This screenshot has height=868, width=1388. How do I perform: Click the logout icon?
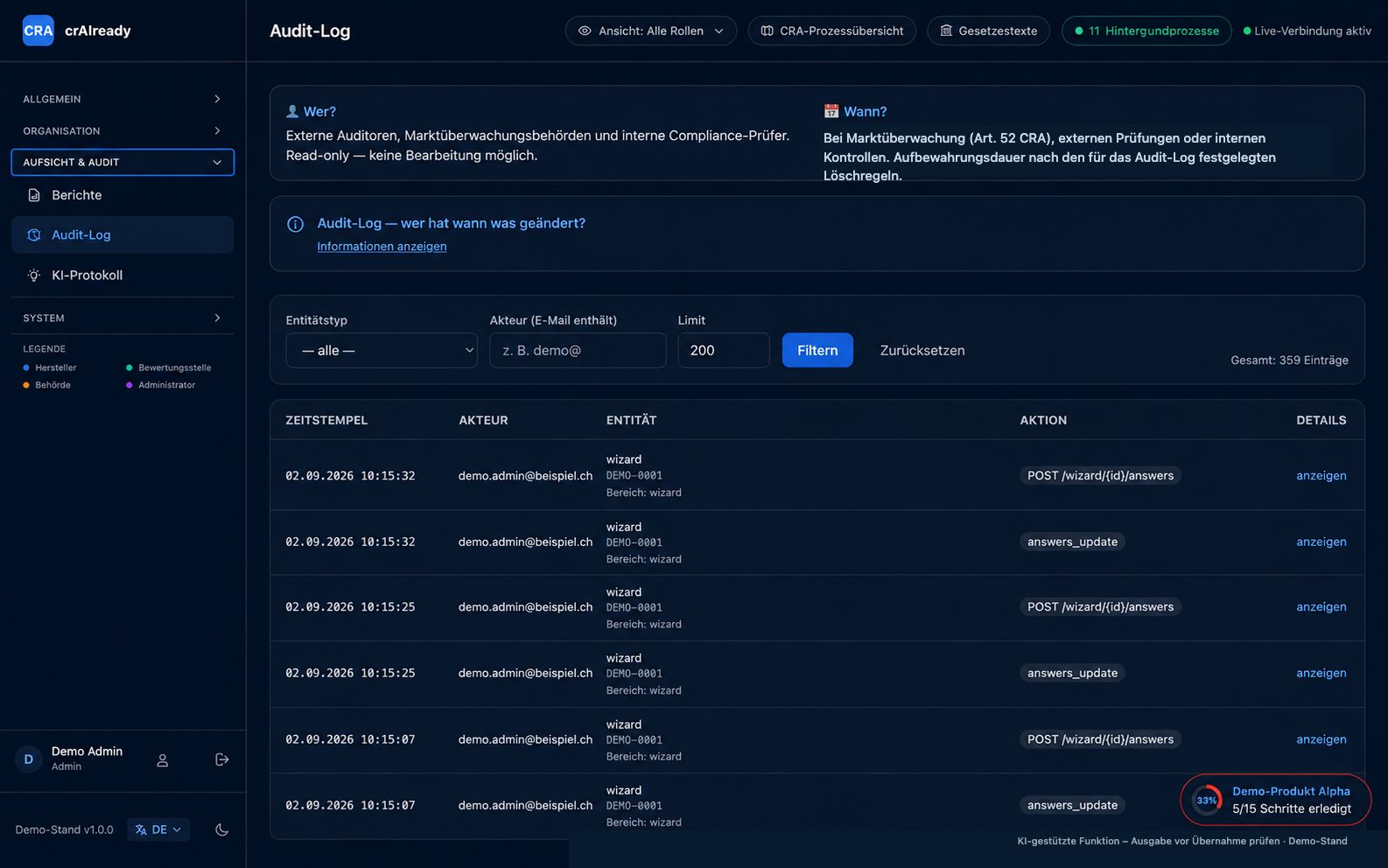[x=221, y=759]
